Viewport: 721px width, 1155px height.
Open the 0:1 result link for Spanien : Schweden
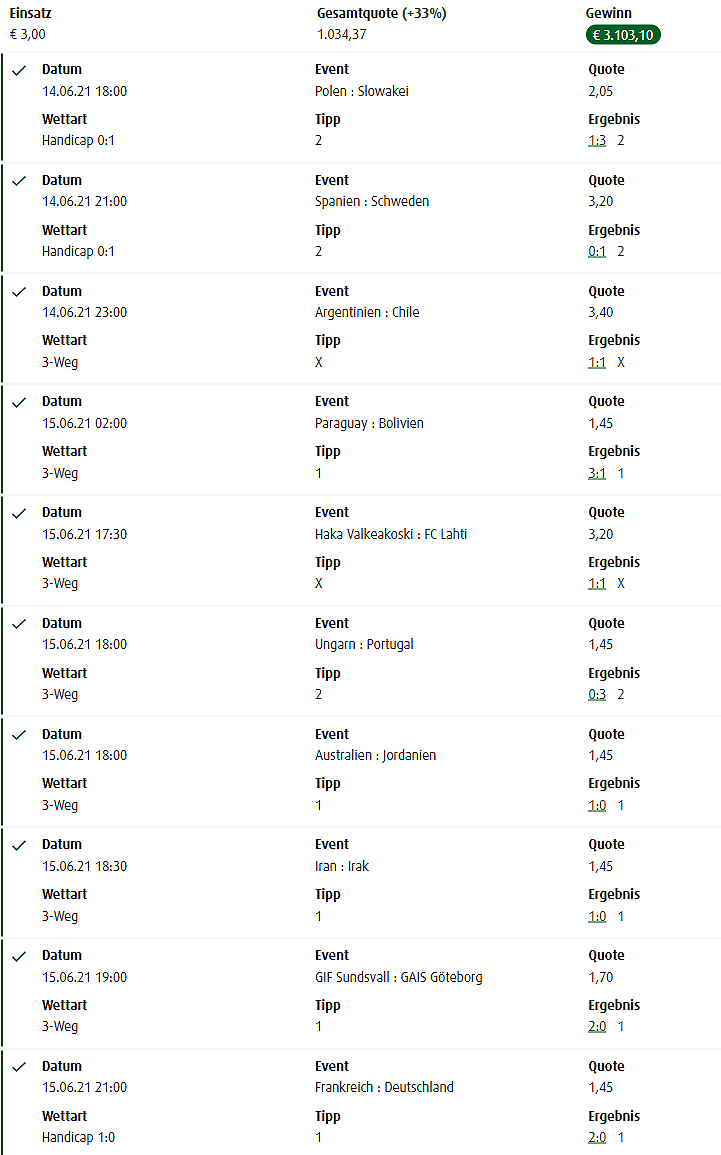click(597, 251)
